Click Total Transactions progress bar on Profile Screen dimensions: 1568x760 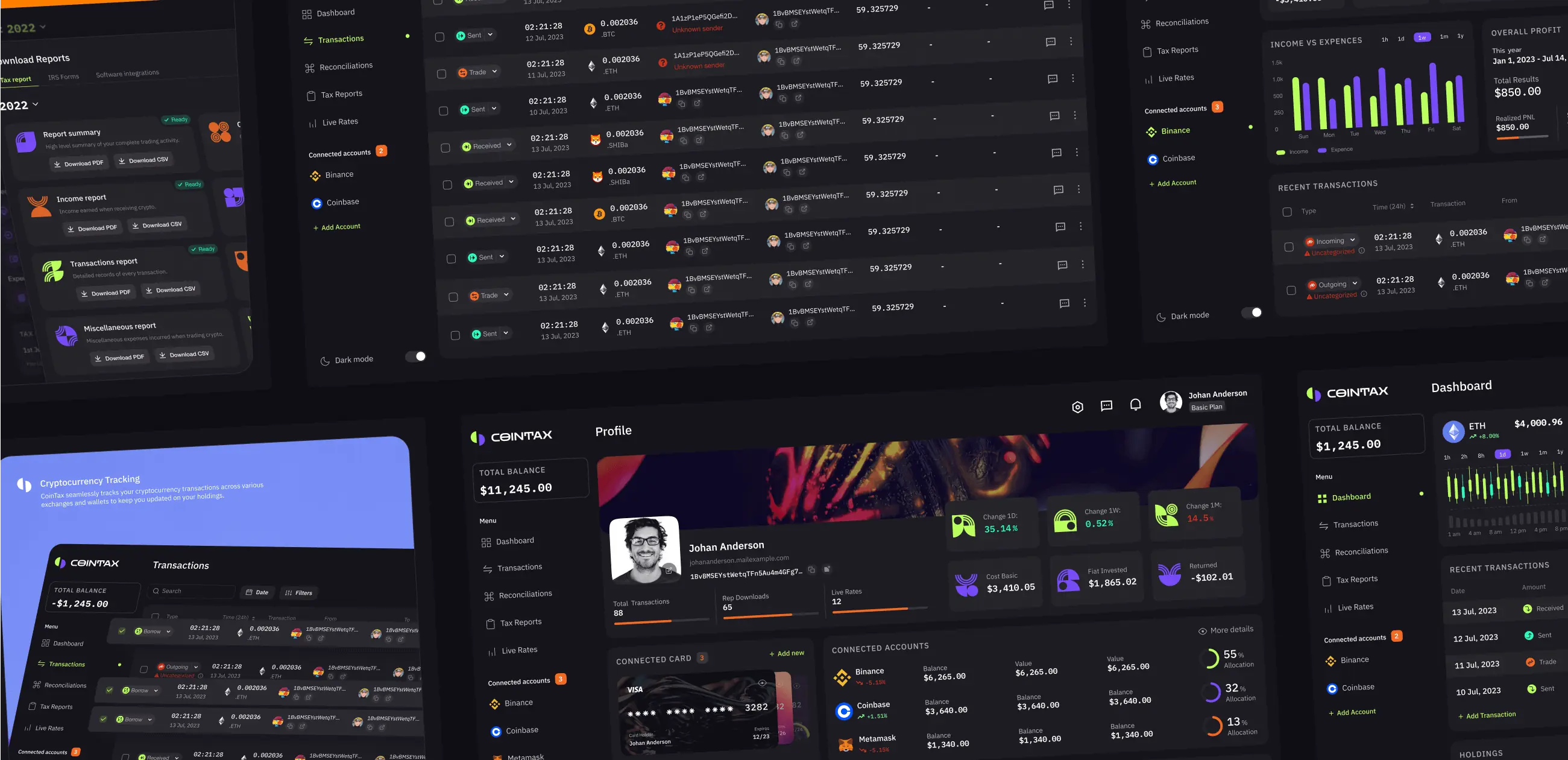(661, 621)
